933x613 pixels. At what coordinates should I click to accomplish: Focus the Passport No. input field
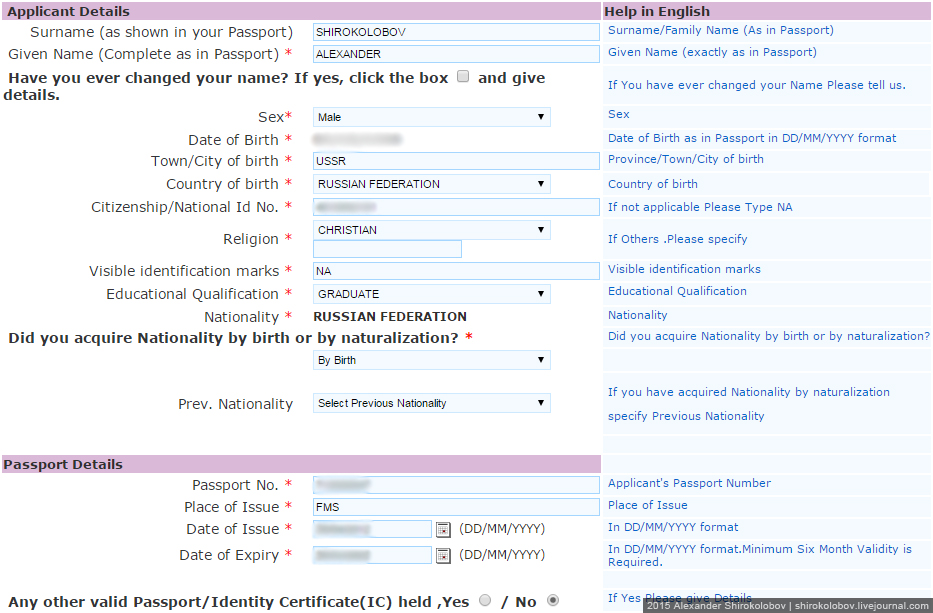pos(456,485)
